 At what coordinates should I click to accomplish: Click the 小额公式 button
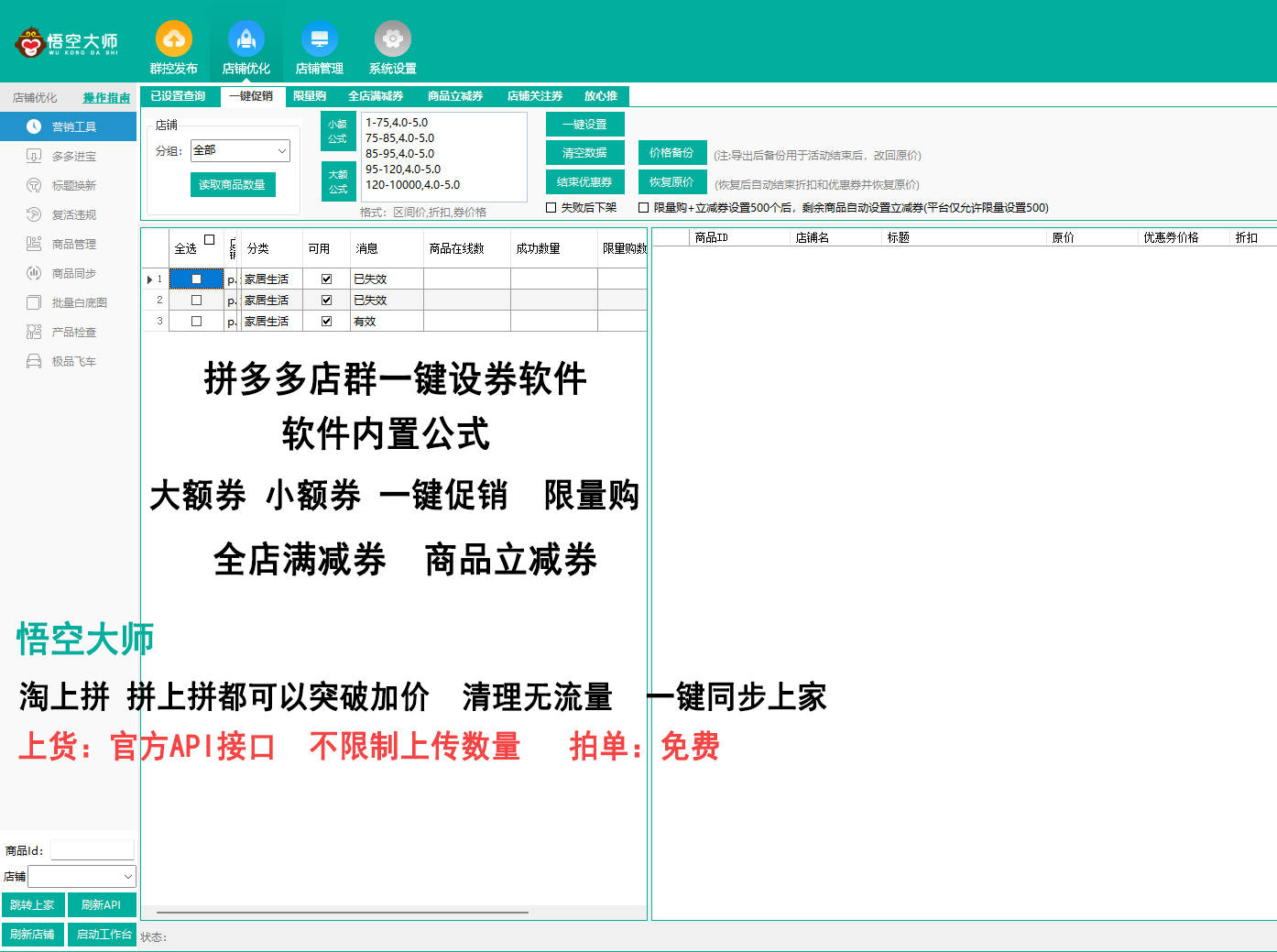pyautogui.click(x=338, y=131)
